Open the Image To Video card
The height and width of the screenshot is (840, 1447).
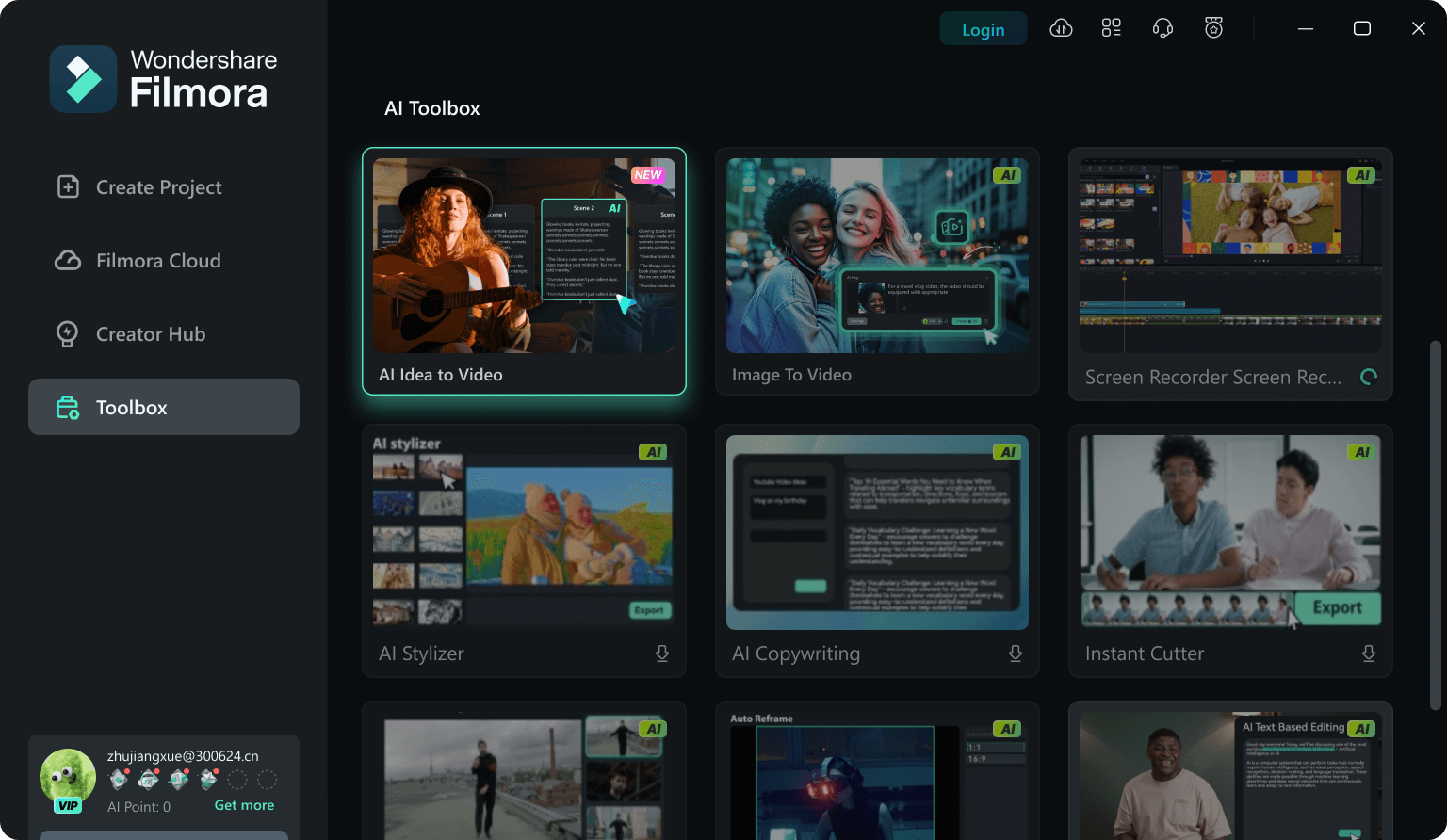pyautogui.click(x=877, y=271)
